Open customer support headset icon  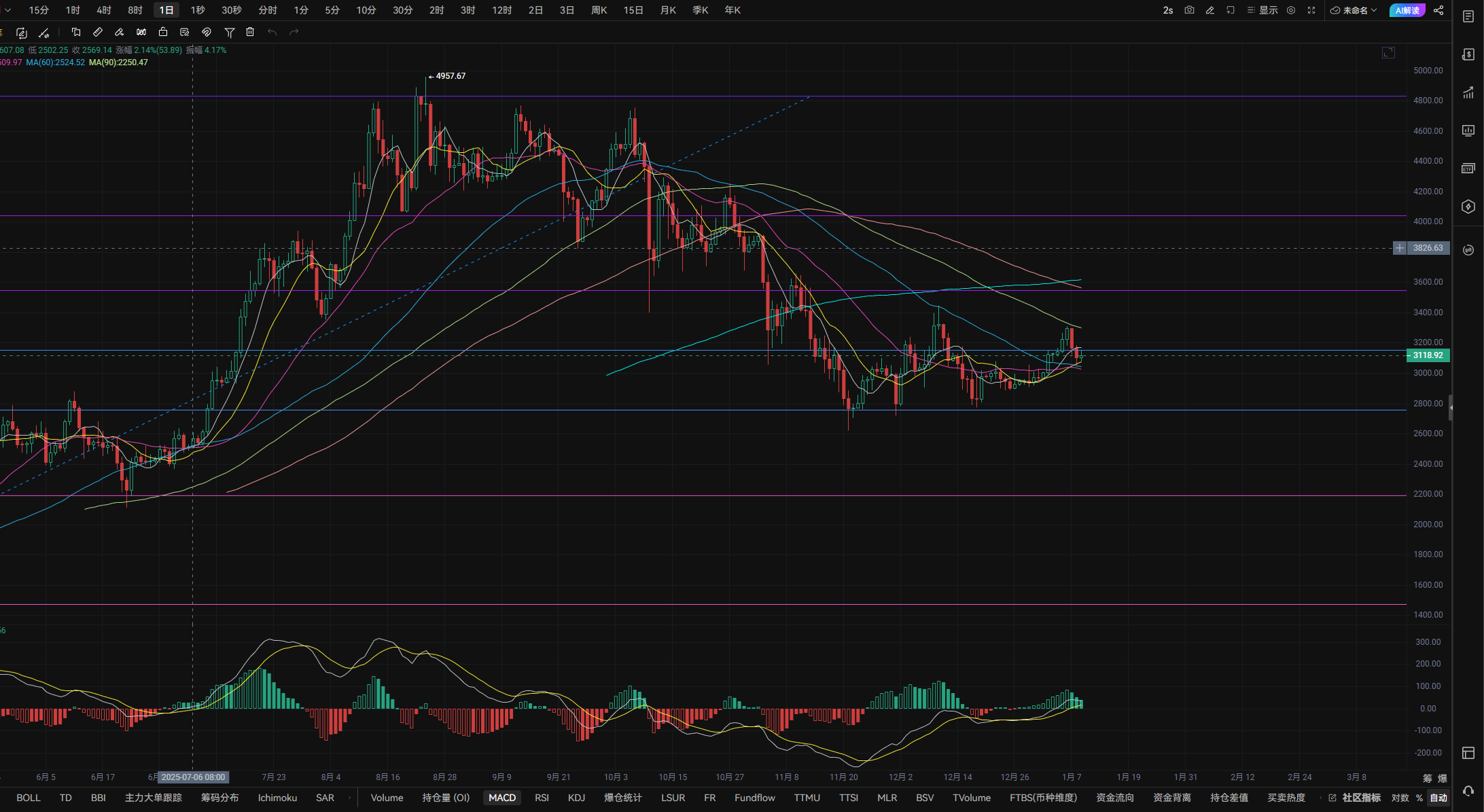click(1468, 791)
